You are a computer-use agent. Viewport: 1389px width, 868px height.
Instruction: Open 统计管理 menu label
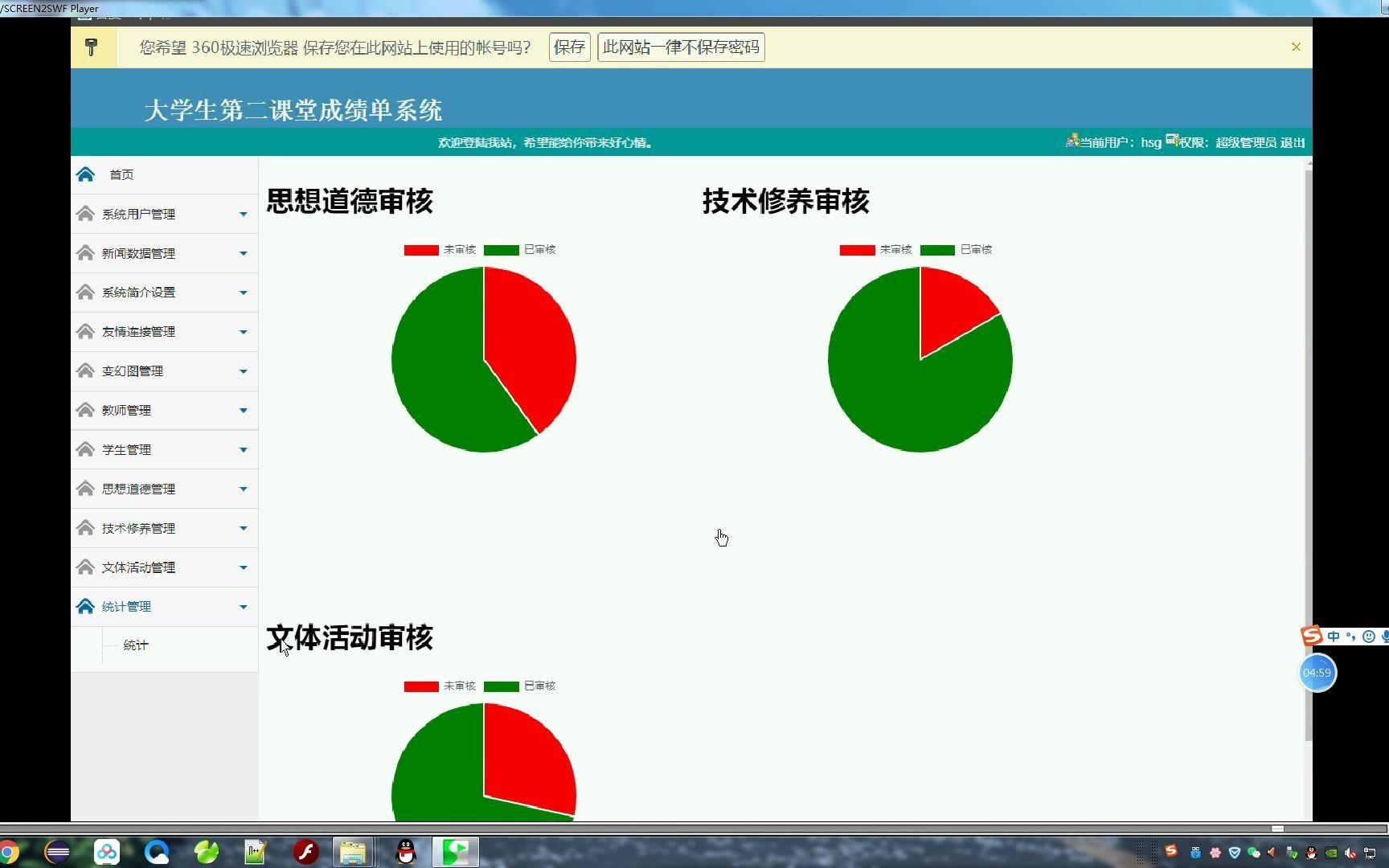point(126,607)
